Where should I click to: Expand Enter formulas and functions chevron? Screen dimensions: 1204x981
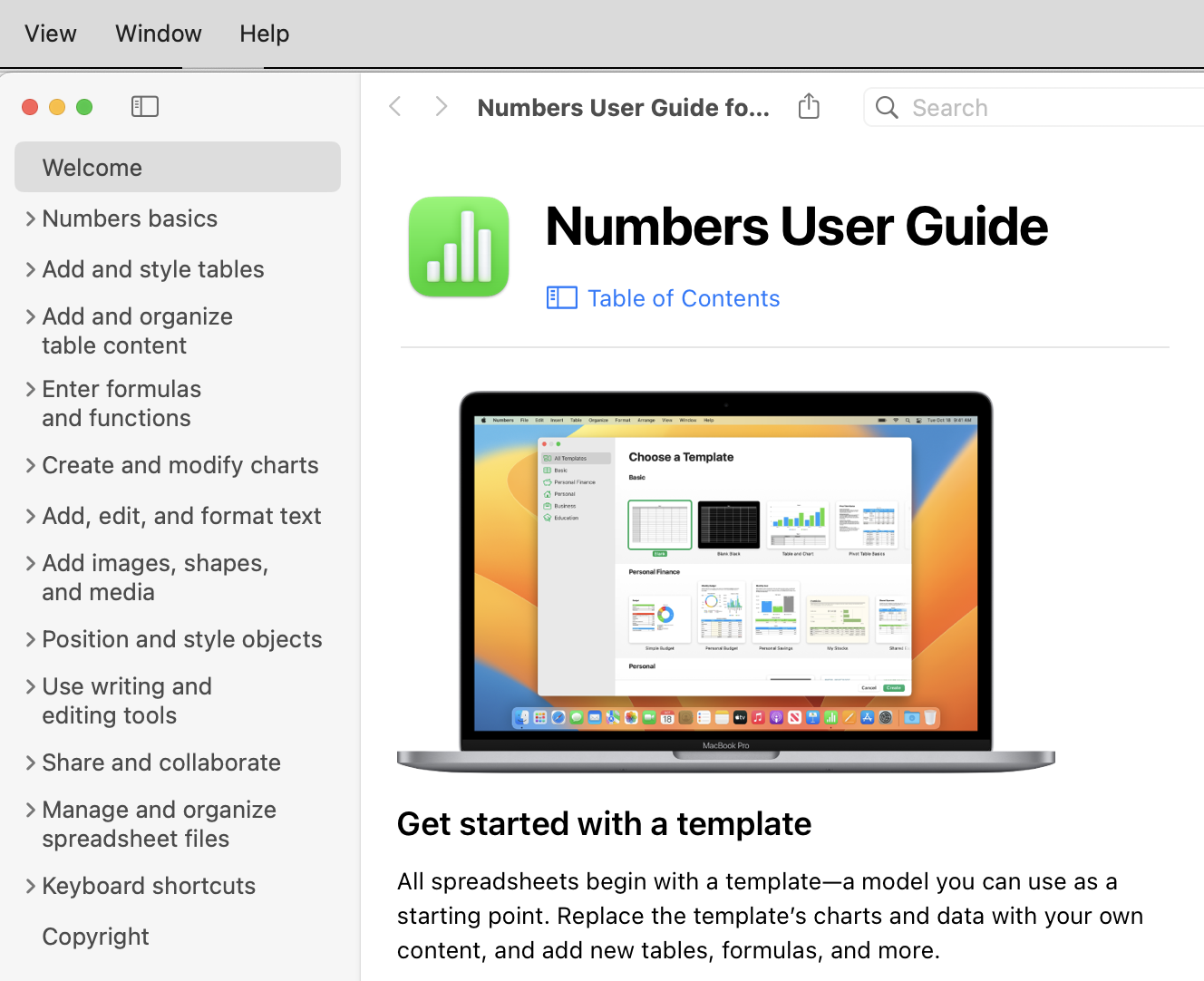pos(31,389)
